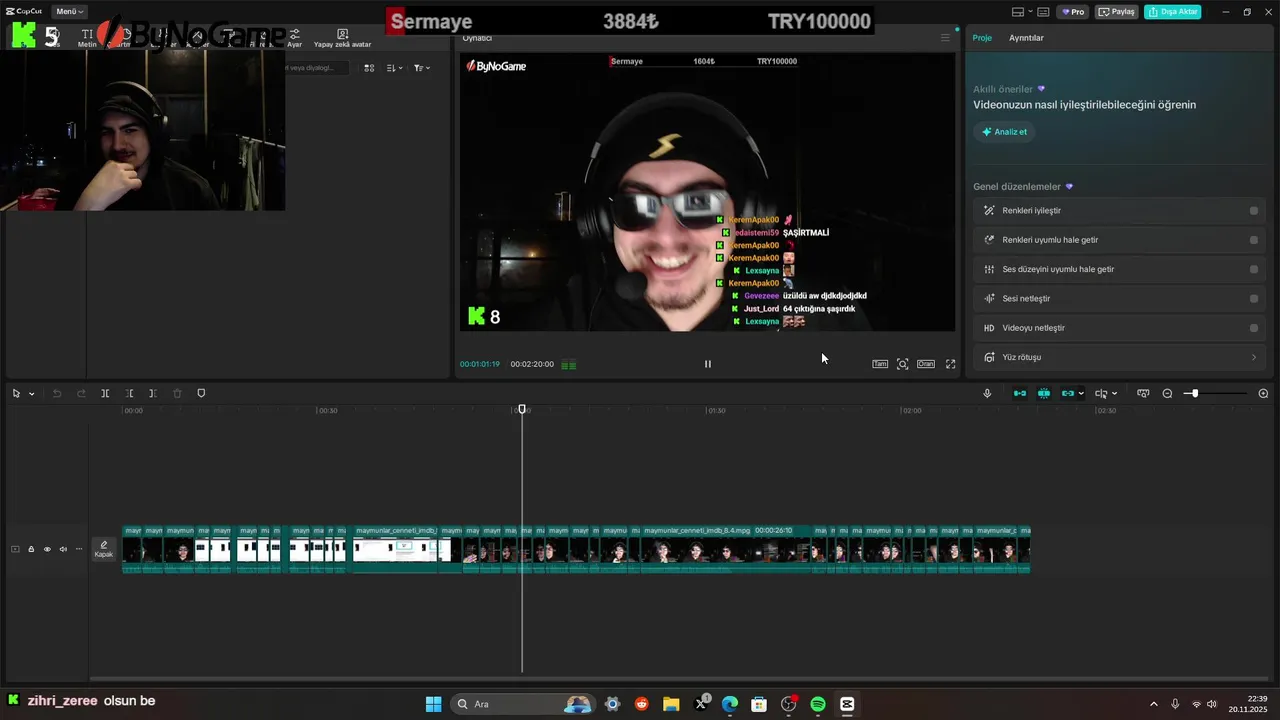The image size is (1280, 720).
Task: Click the track first-frame square icon
Action: click(15, 549)
